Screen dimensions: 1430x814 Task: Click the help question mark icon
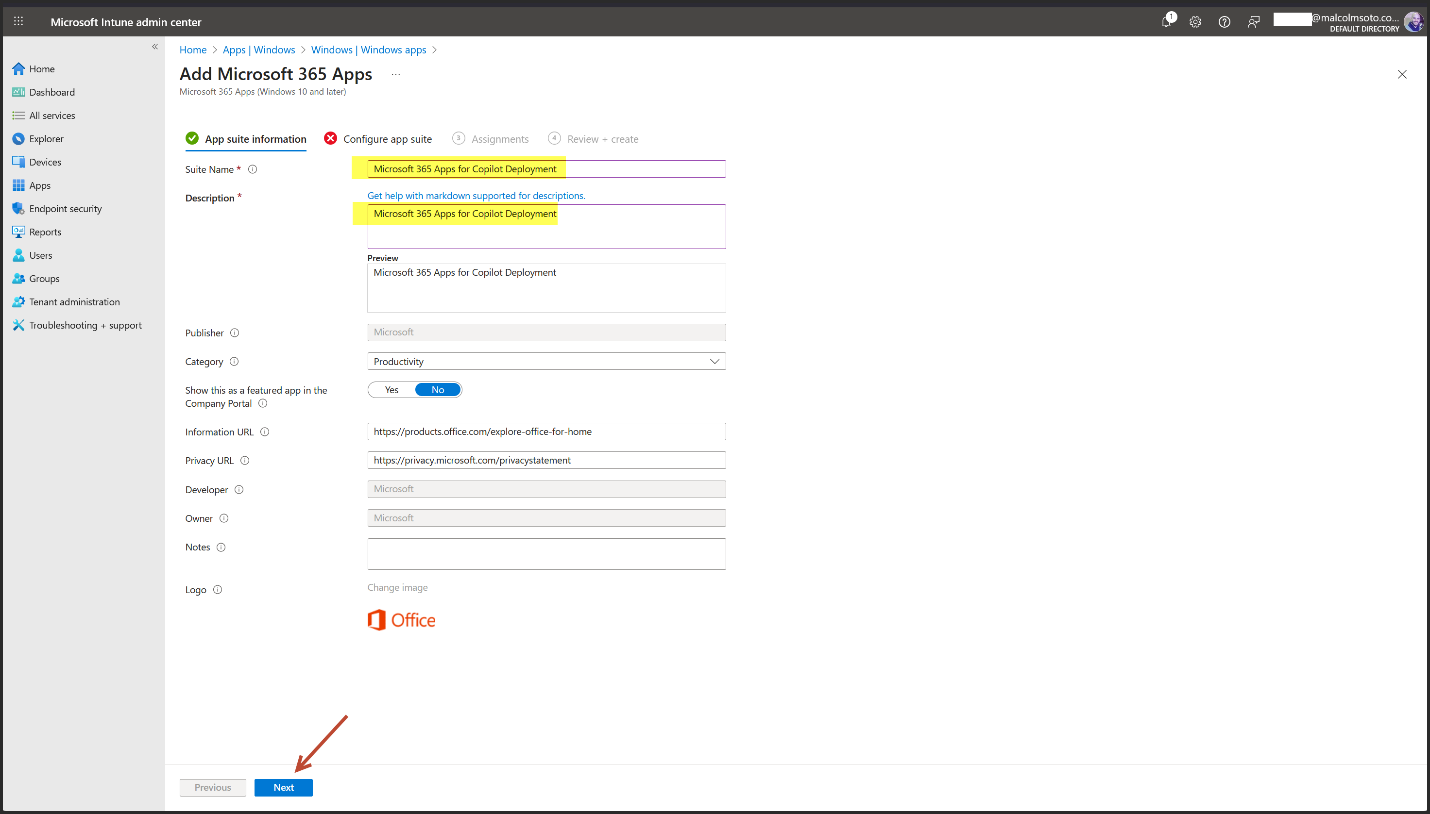1224,21
